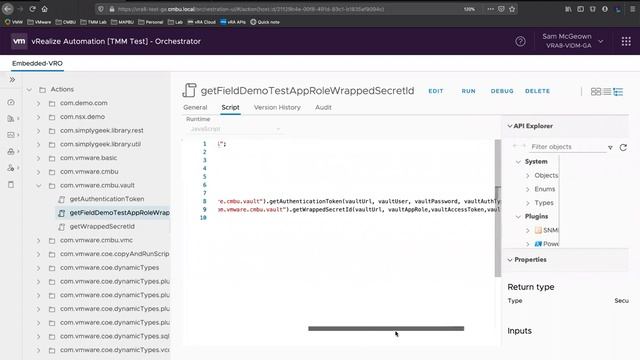Viewport: 640px width, 360px height.
Task: Expand the Objects node
Action: pos(527,176)
